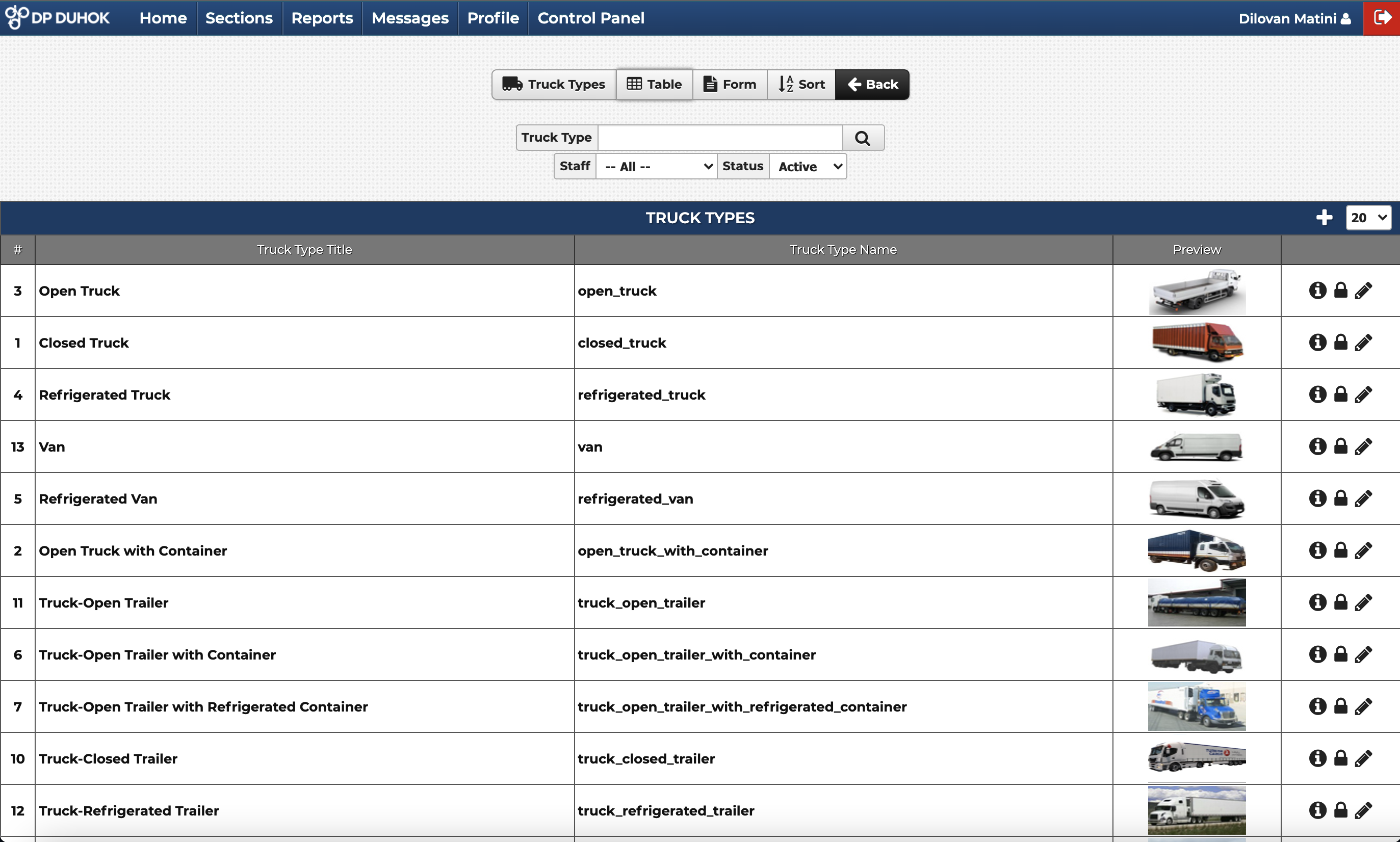The height and width of the screenshot is (842, 1400).
Task: Edit the plain Van entry
Action: [x=1363, y=446]
